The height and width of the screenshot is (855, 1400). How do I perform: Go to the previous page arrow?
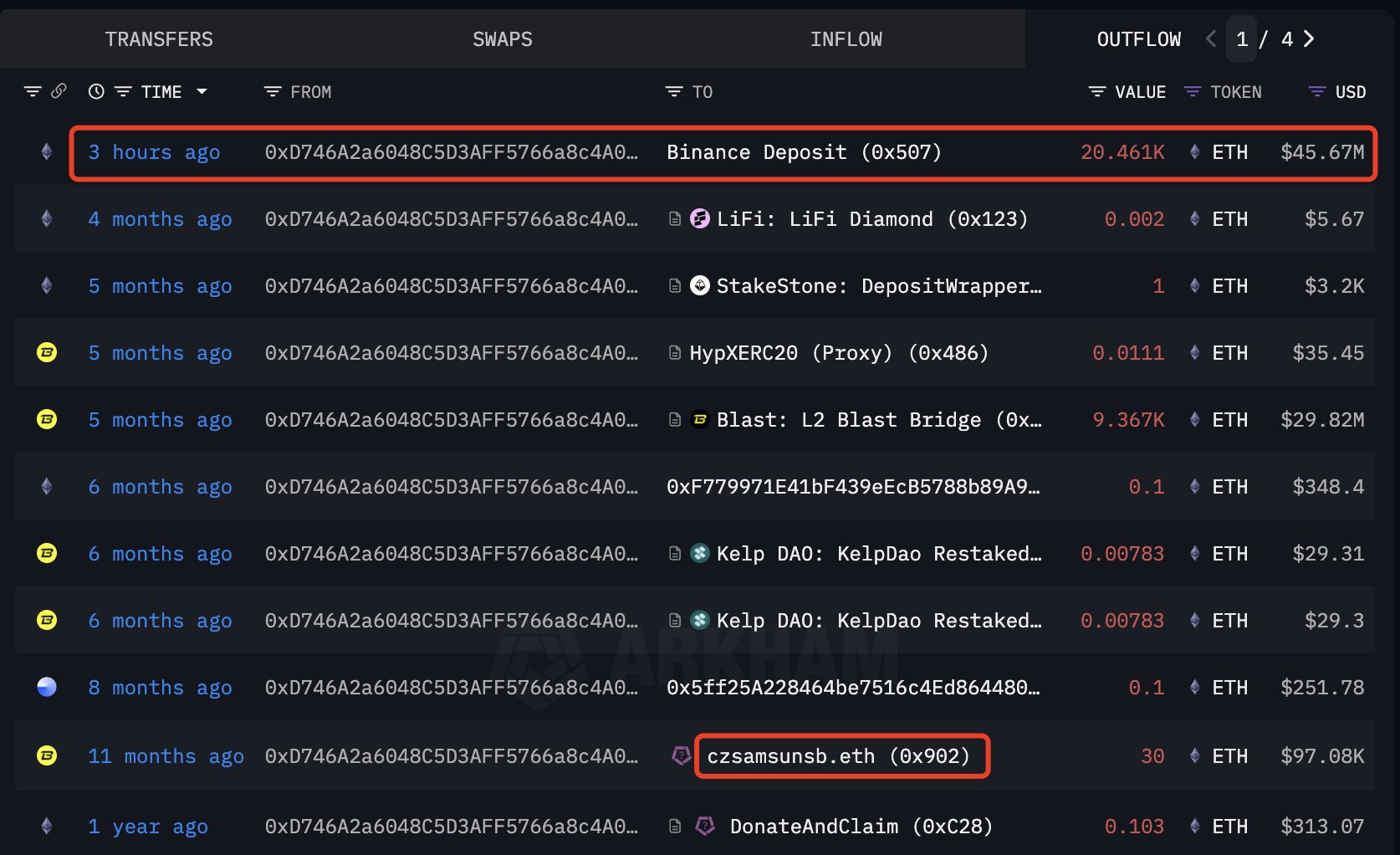pos(1210,38)
